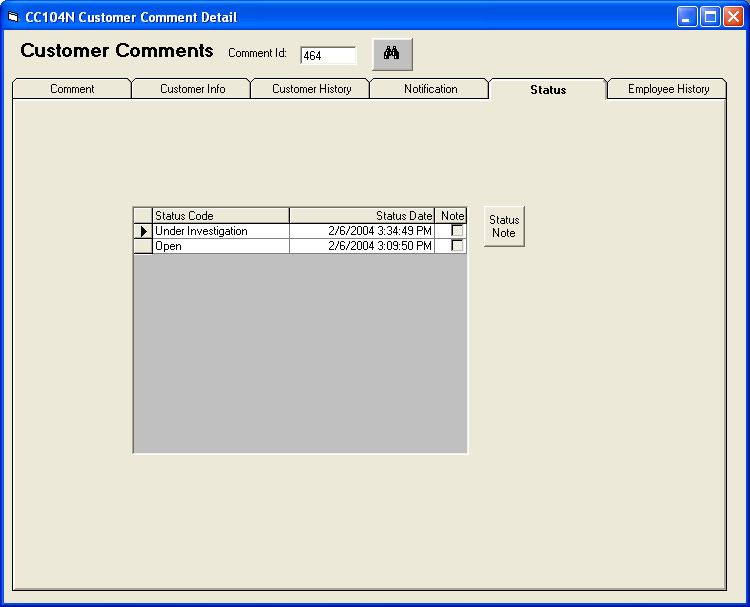The image size is (750, 607).
Task: Check the Note box for Under Investigation
Action: pos(457,231)
